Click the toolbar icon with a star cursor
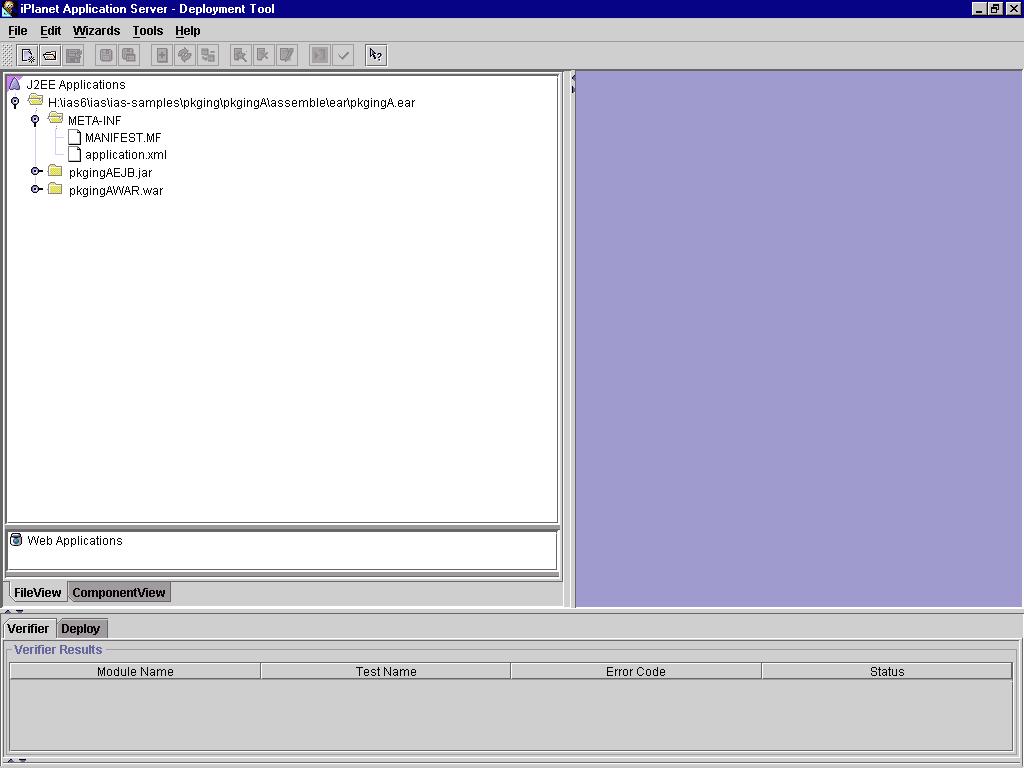Viewport: 1024px width, 768px height. pyautogui.click(x=240, y=56)
